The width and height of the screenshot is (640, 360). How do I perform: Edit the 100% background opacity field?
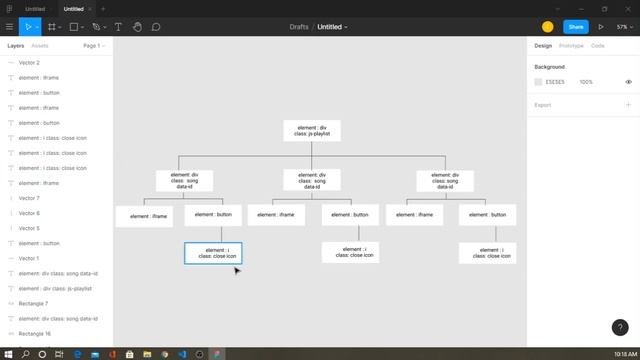(x=586, y=82)
